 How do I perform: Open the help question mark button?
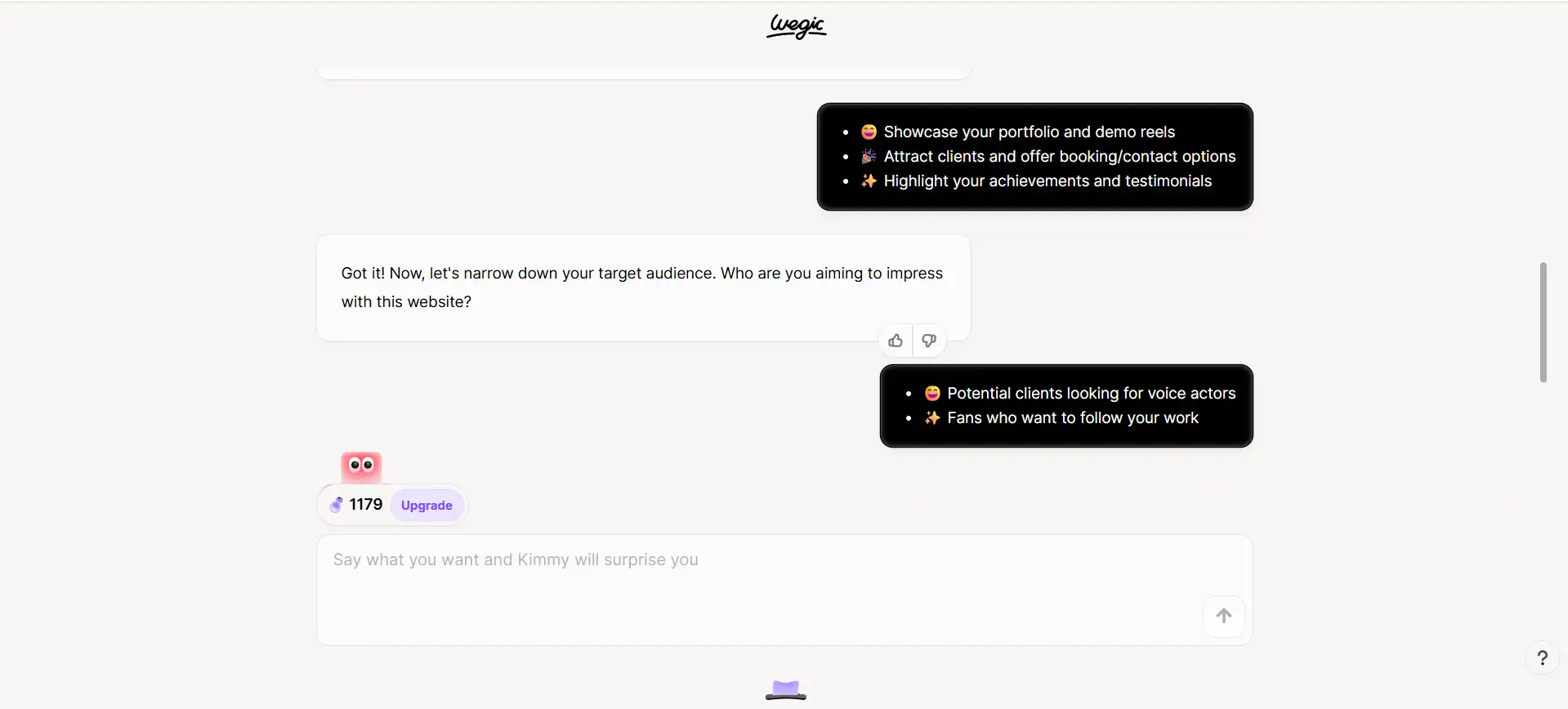[1542, 658]
